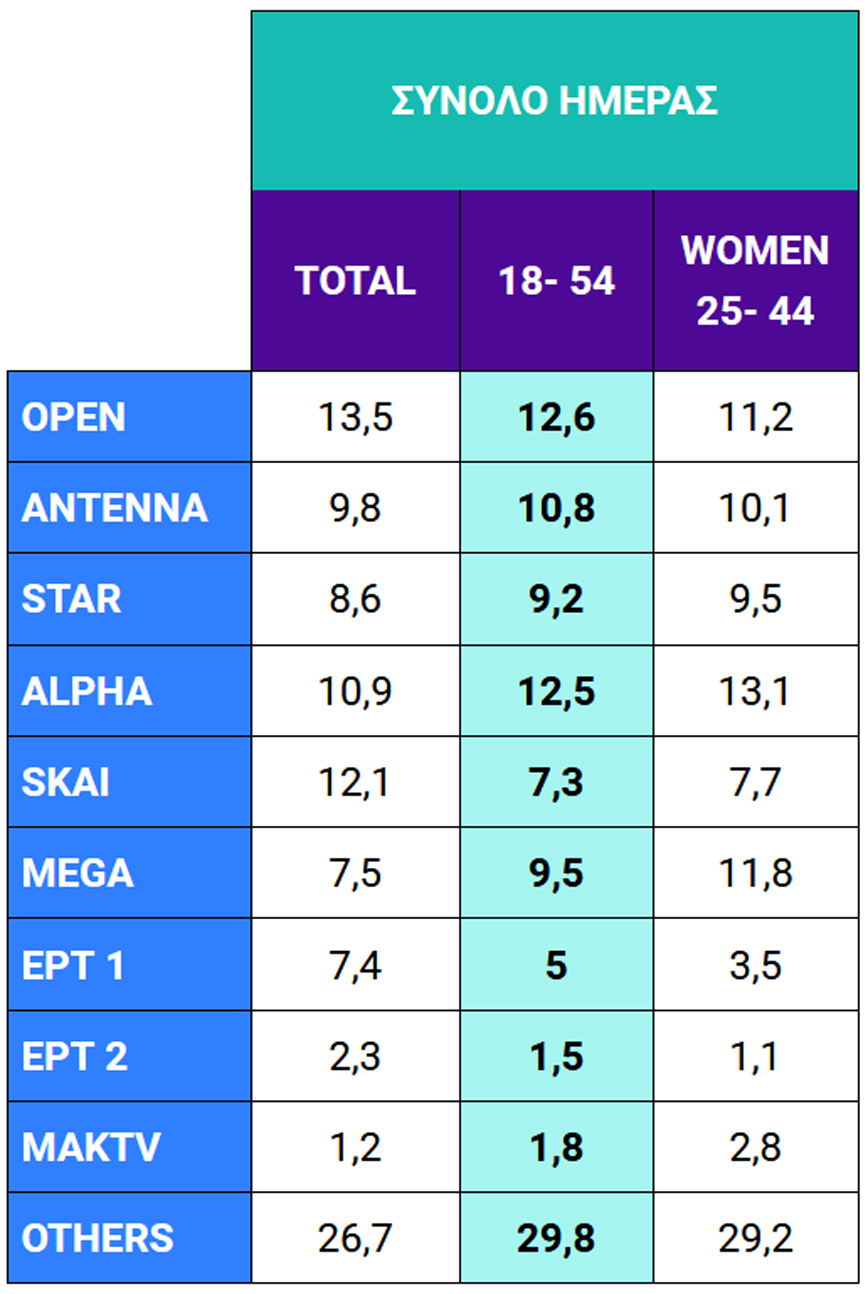The height and width of the screenshot is (1294, 868).
Task: Select ALPHA's 18-54 value 12,5
Action: pos(556,691)
